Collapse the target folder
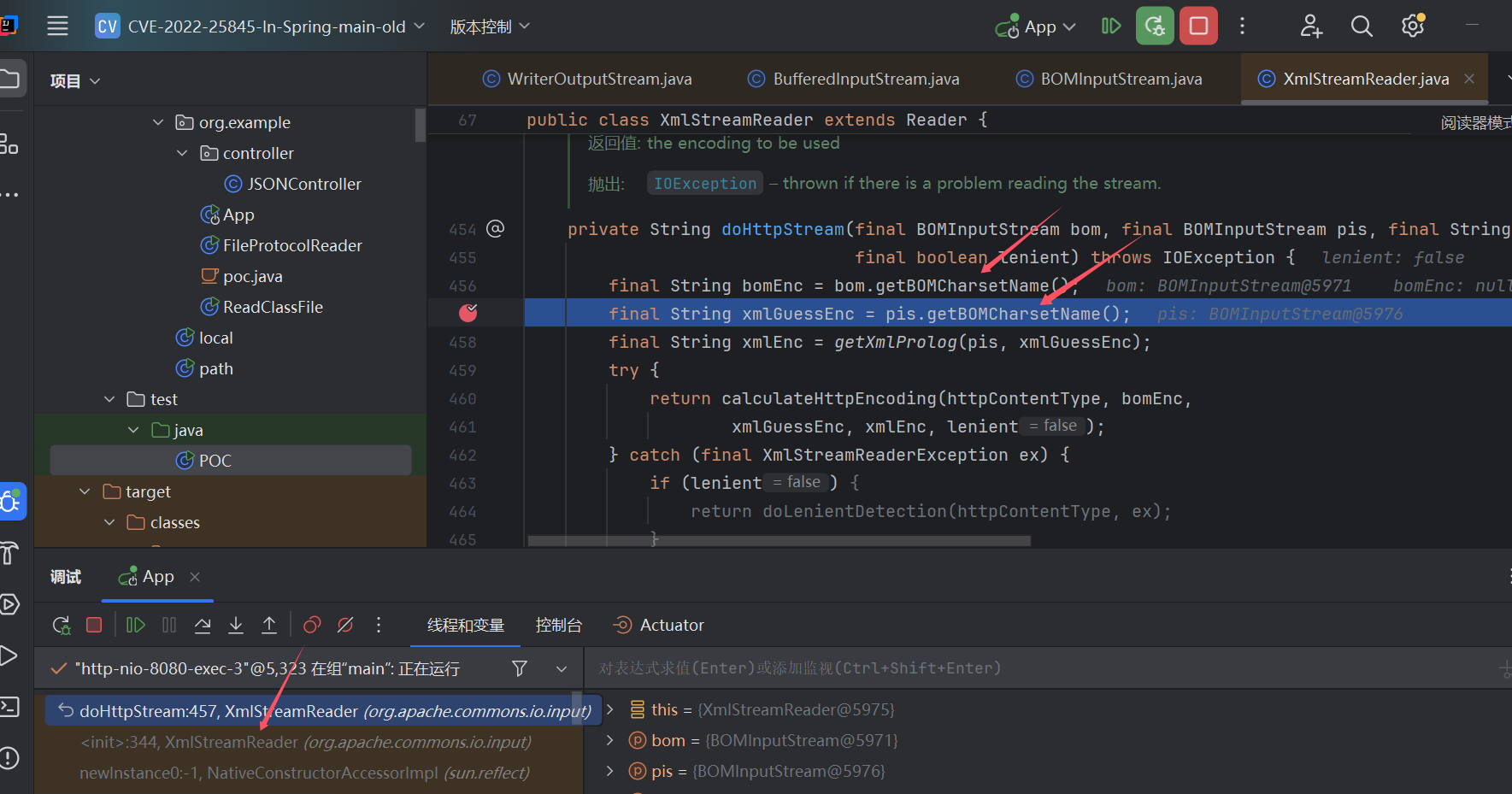Viewport: 1512px width, 794px height. (x=85, y=491)
